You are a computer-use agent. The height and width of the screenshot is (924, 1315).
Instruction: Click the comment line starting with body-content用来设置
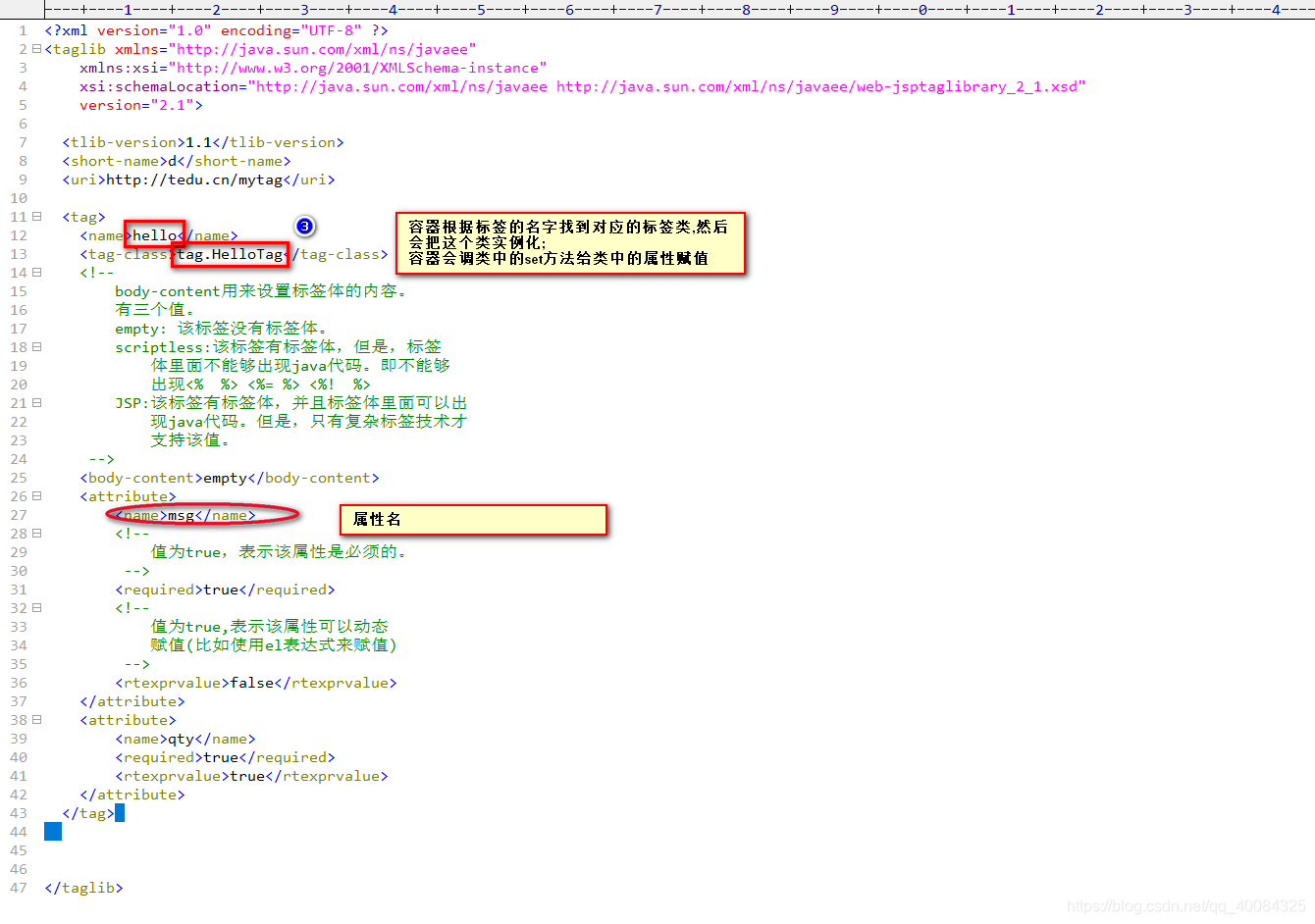pos(261,291)
